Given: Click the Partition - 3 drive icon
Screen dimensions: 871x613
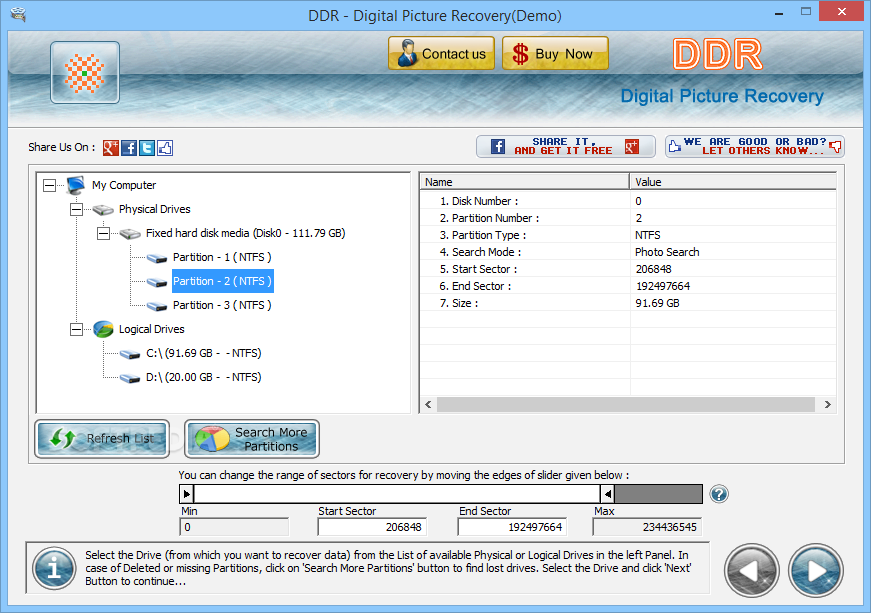Looking at the screenshot, I should coord(157,306).
